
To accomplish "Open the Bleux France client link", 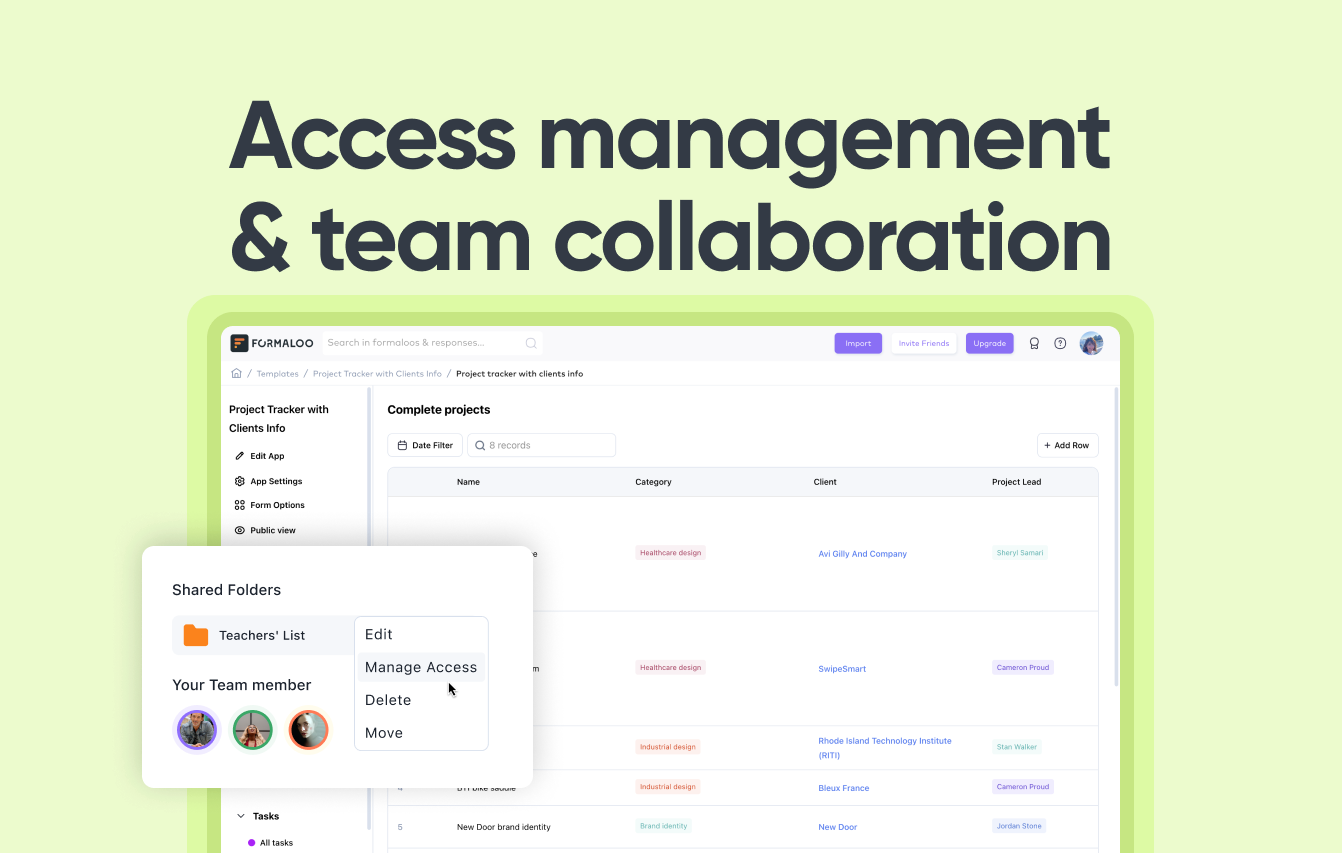I will [844, 788].
